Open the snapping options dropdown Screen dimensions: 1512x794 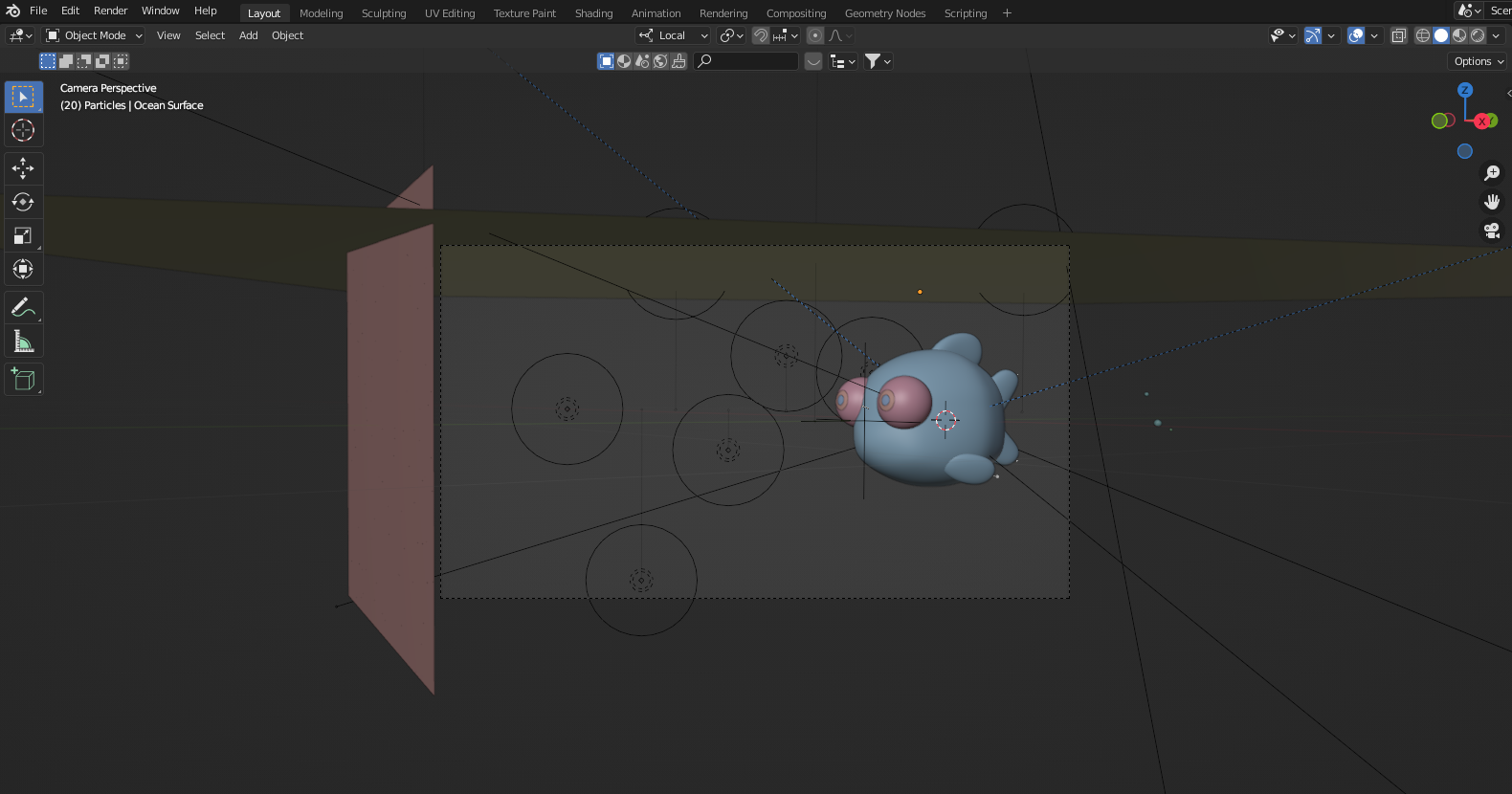(x=786, y=35)
